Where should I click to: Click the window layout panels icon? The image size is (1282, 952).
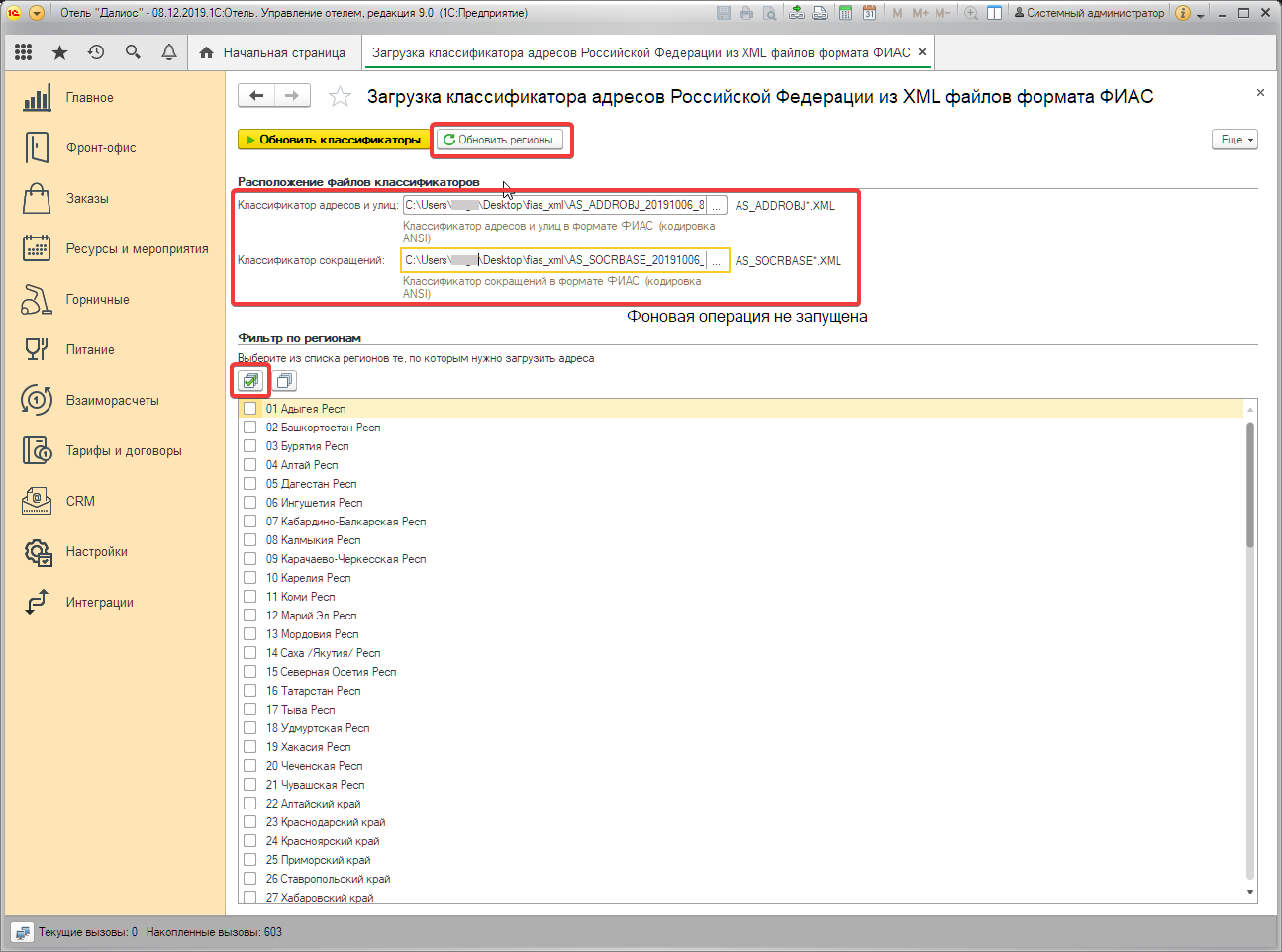coord(994,13)
